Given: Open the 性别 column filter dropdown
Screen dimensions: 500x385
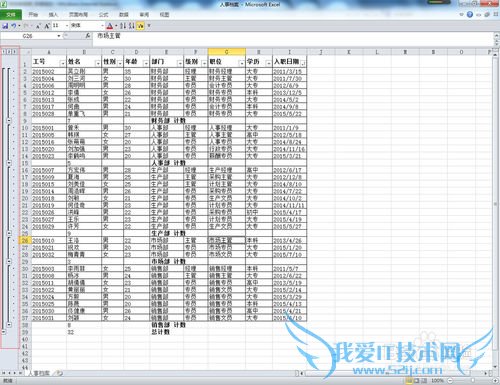Looking at the screenshot, I should coord(120,63).
